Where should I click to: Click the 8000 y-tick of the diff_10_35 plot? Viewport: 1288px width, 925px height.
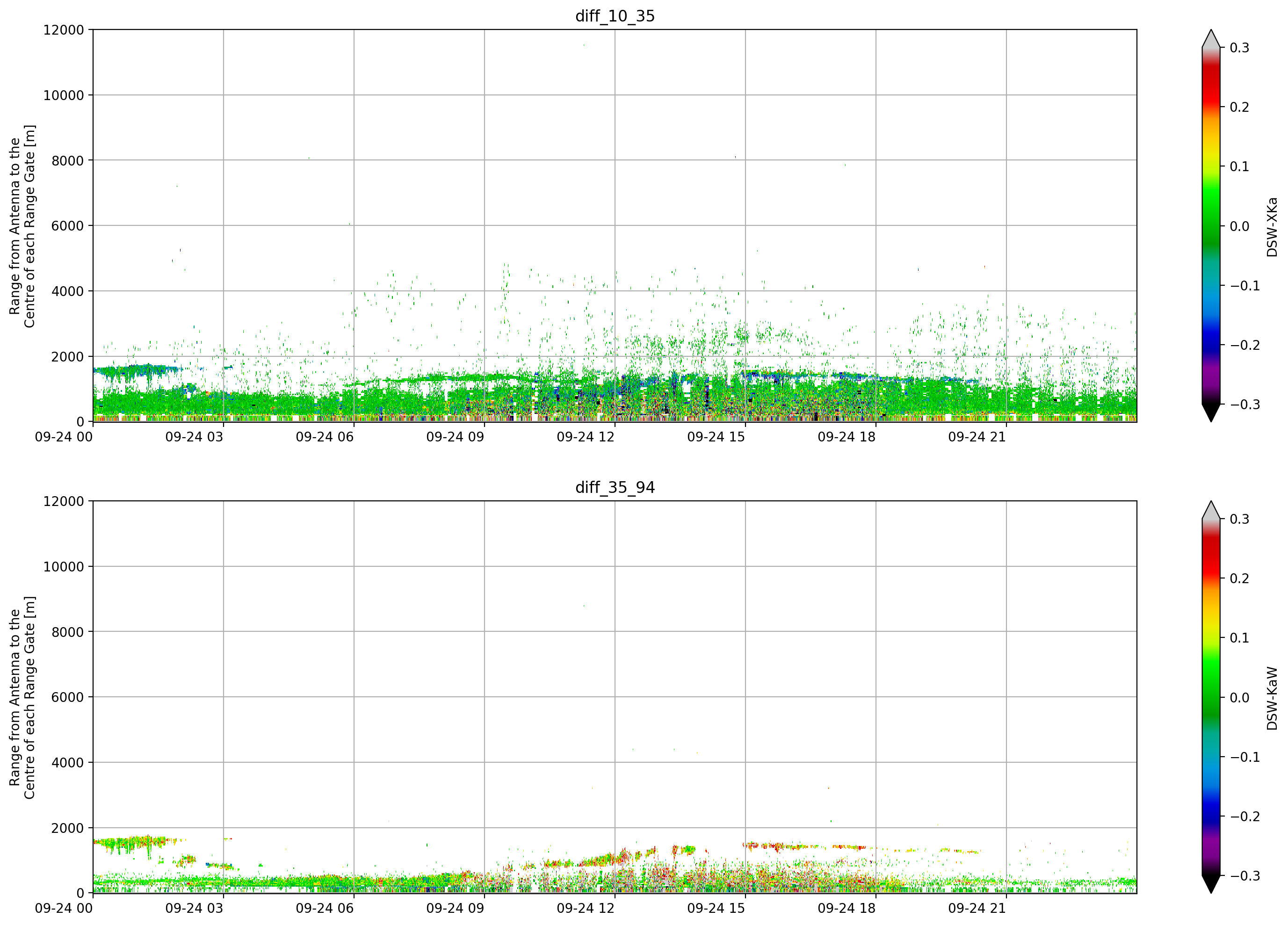coord(67,160)
